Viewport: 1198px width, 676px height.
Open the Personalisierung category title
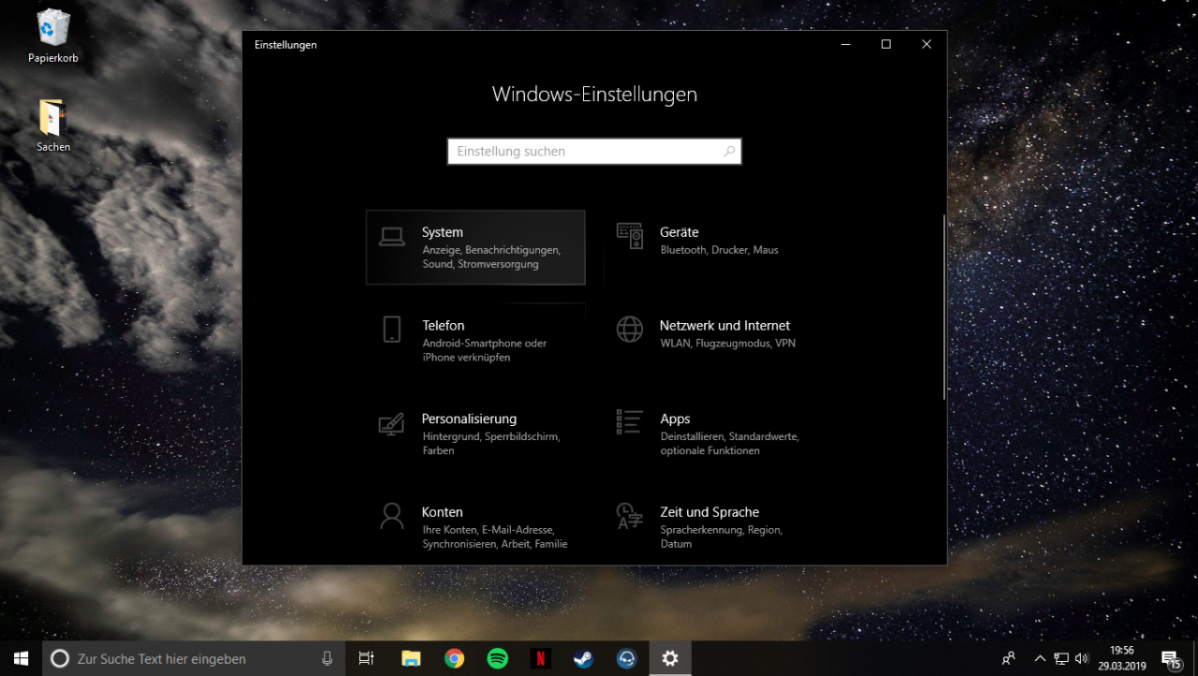pyautogui.click(x=469, y=419)
